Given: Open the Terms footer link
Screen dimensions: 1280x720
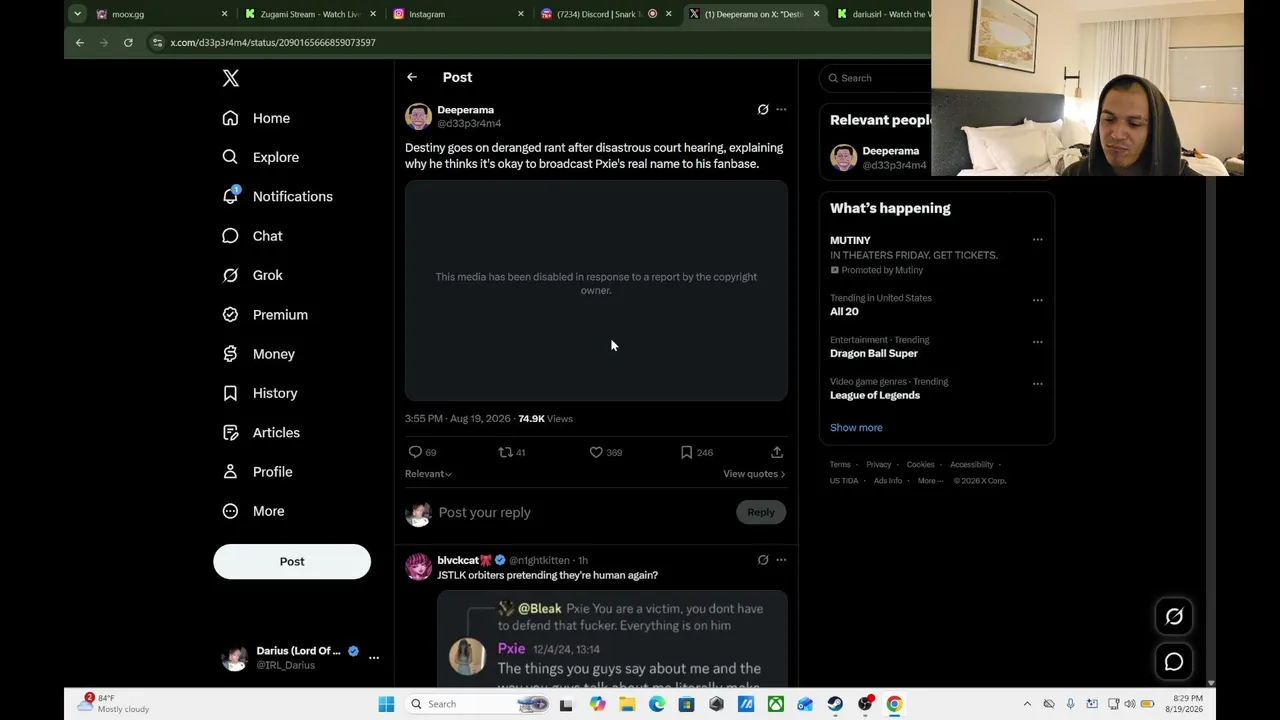Looking at the screenshot, I should click(840, 465).
